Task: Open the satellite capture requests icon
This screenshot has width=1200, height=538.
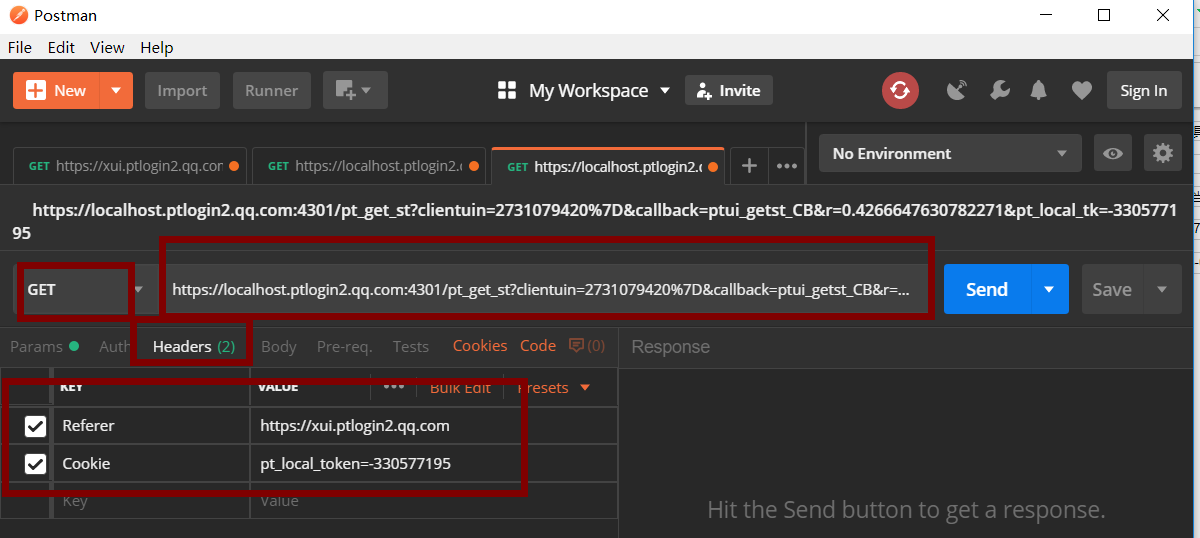Action: (x=957, y=91)
